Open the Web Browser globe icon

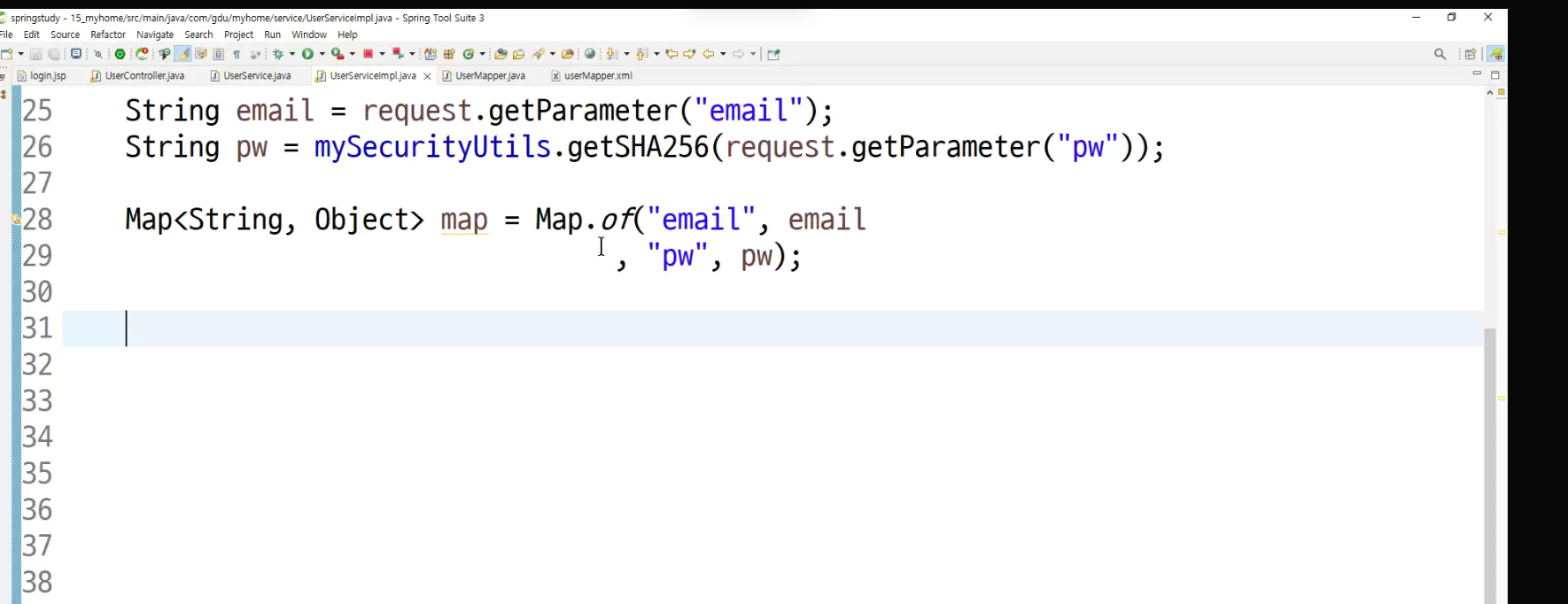click(590, 54)
